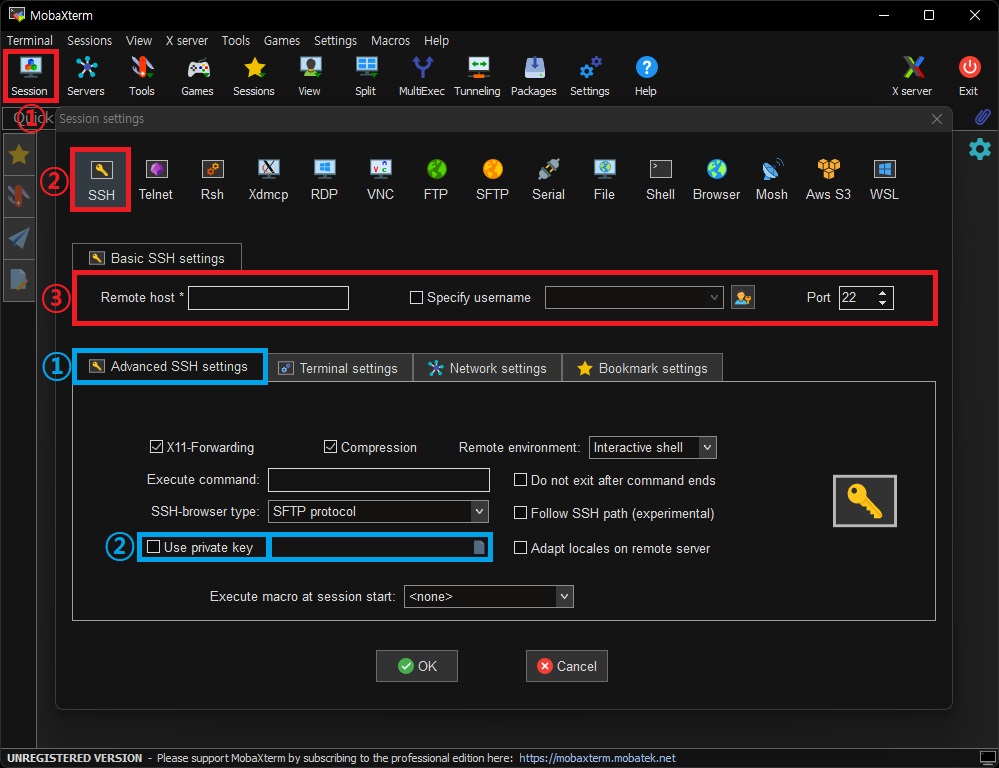Viewport: 999px width, 768px height.
Task: Uncheck the Compression option
Action: coord(330,447)
